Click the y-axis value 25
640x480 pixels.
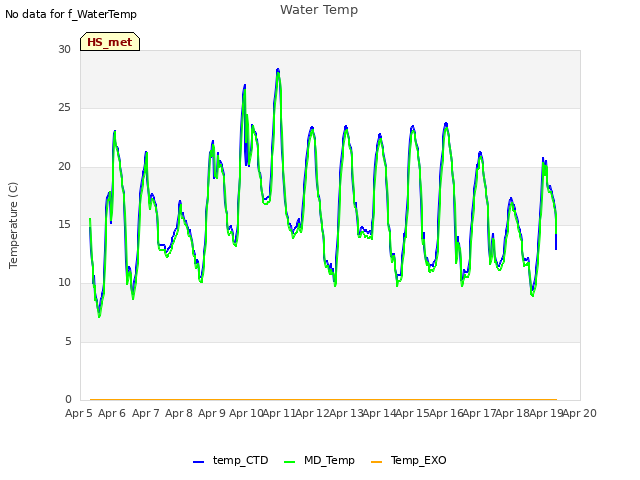64,108
